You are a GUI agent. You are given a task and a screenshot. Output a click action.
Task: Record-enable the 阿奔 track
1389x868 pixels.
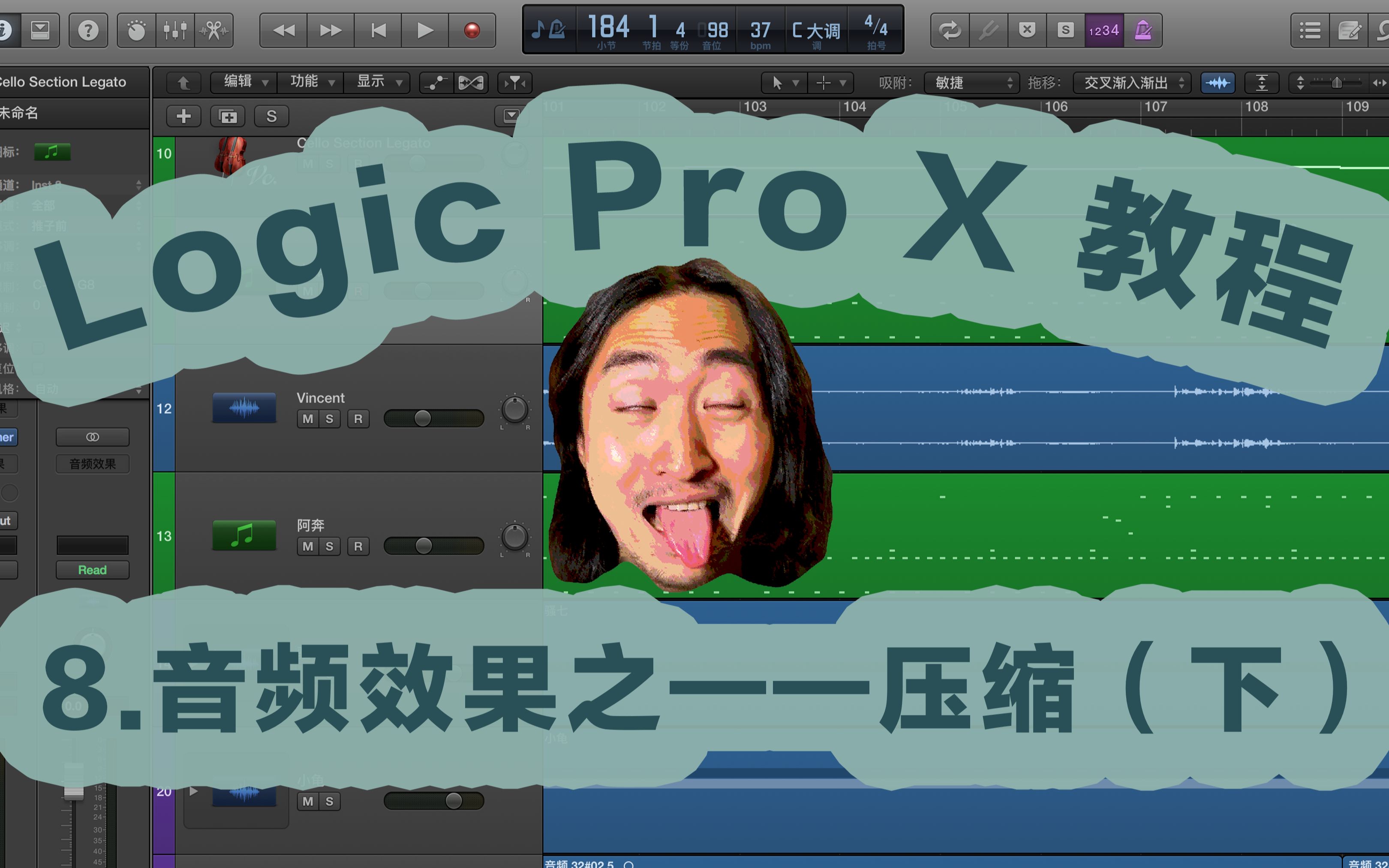point(358,547)
